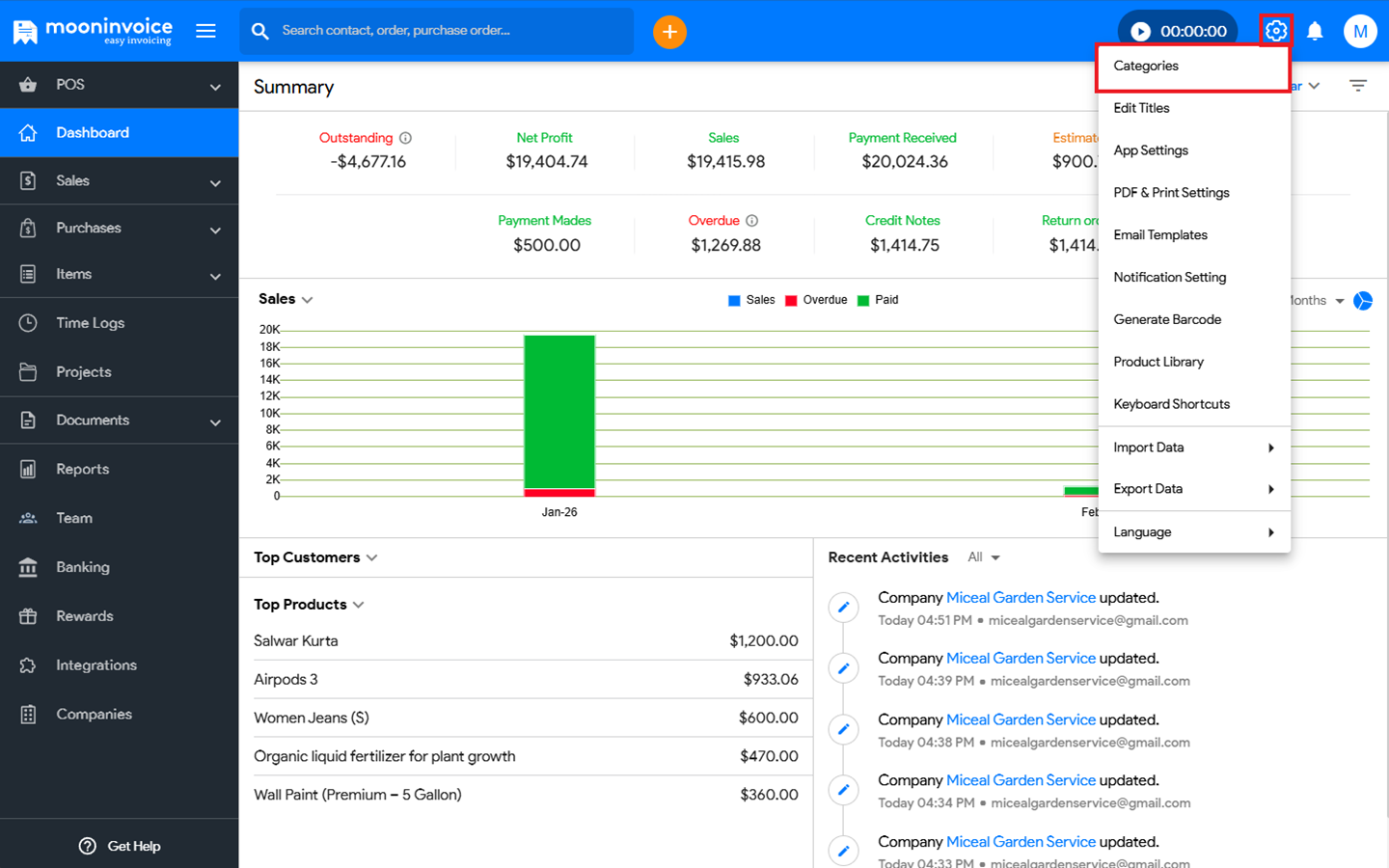The height and width of the screenshot is (868, 1389).
Task: Open Recent Activities All filter dropdown
Action: pos(984,557)
